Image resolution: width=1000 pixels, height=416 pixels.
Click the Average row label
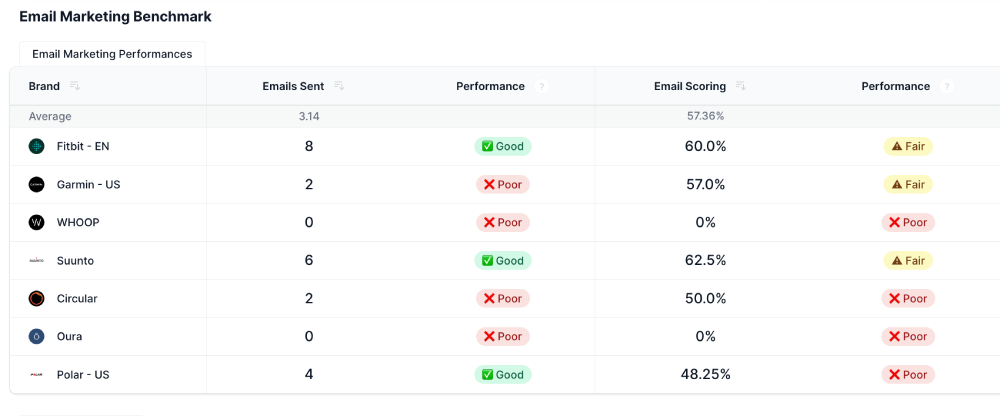click(x=50, y=116)
